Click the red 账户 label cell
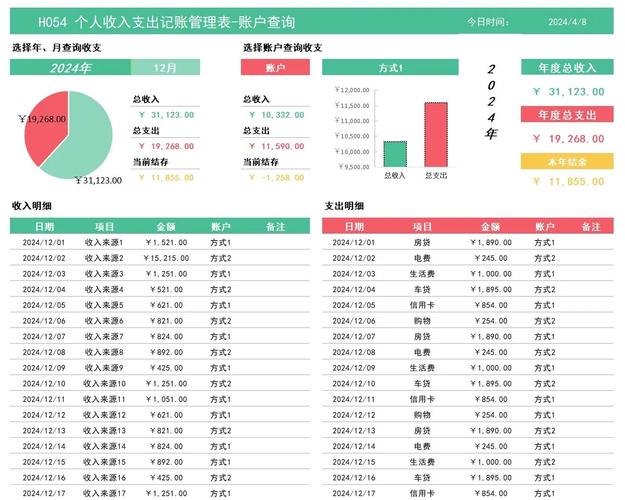Image resolution: width=625 pixels, height=500 pixels. tap(275, 67)
